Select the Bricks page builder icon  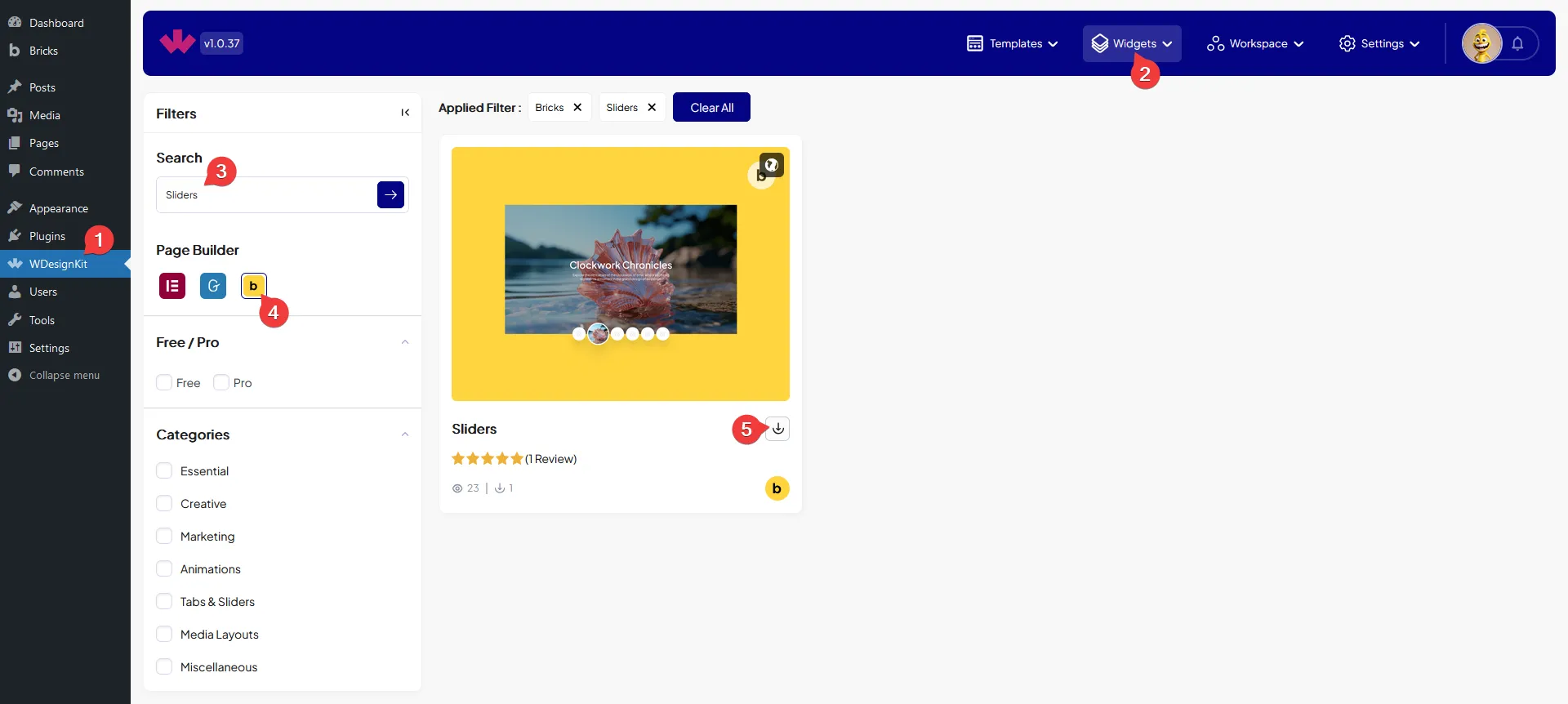point(253,286)
